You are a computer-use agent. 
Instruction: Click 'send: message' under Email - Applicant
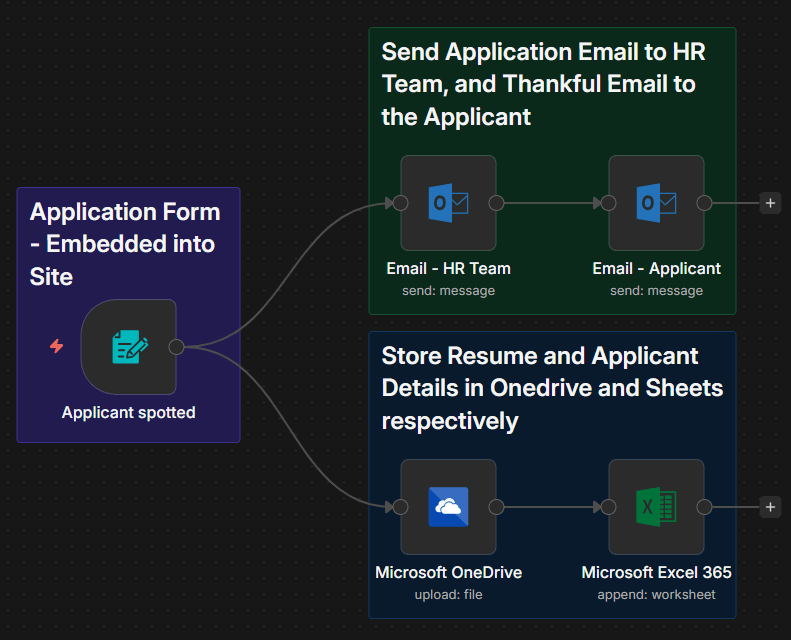click(x=656, y=290)
